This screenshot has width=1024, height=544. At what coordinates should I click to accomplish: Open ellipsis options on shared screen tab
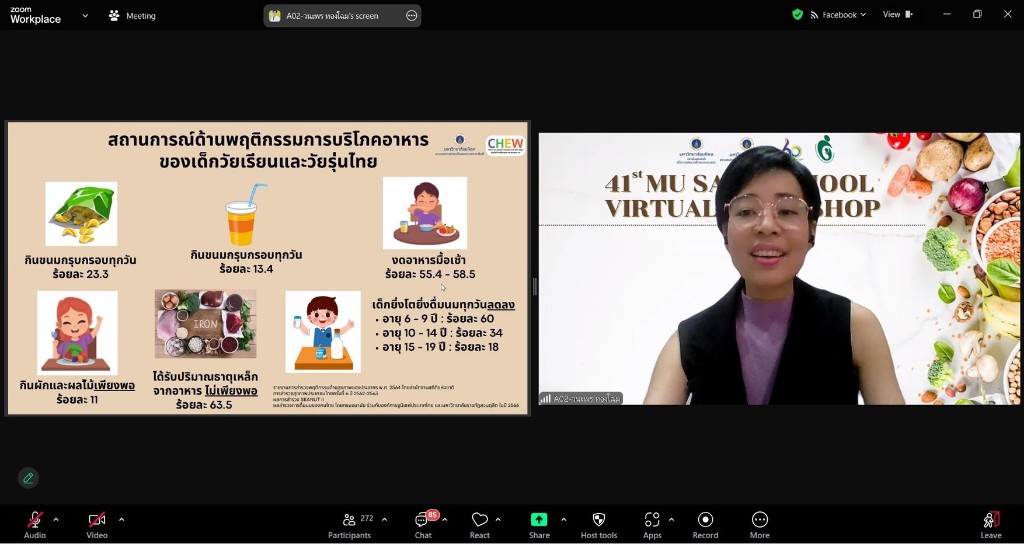pyautogui.click(x=411, y=16)
